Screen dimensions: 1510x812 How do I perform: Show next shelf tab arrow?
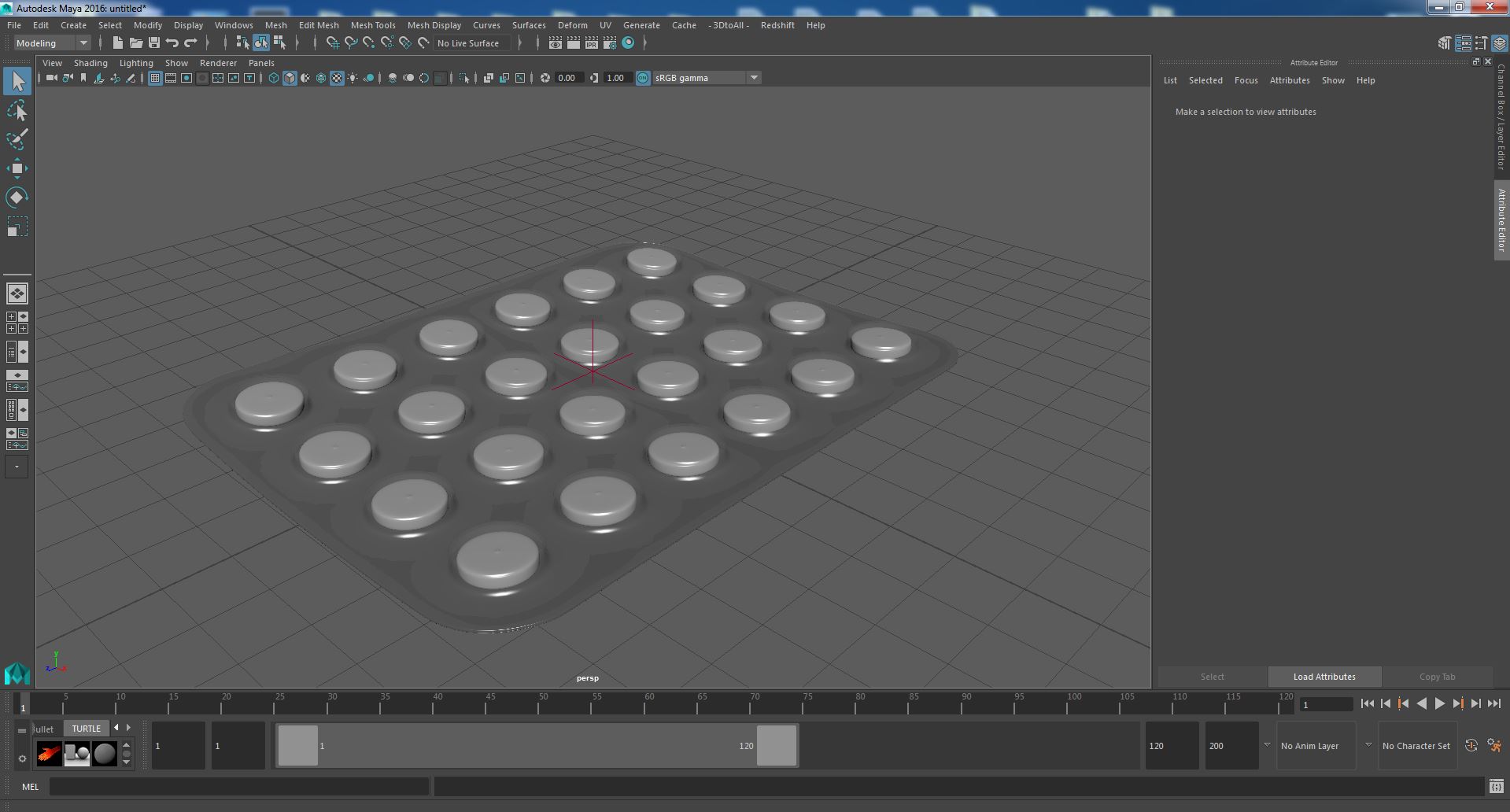[128, 728]
